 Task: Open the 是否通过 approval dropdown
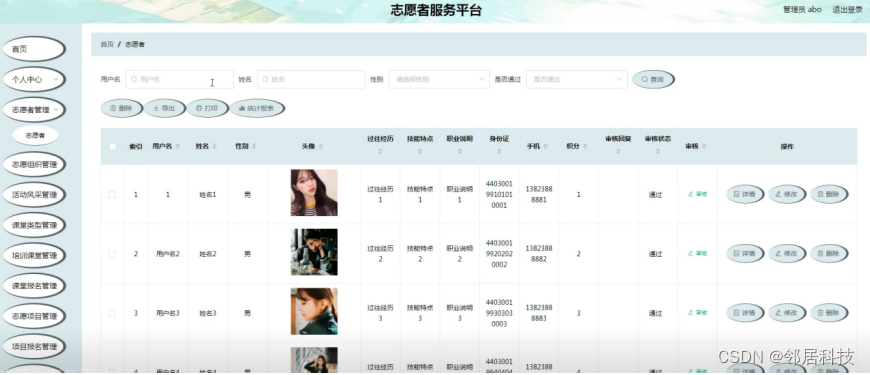576,79
